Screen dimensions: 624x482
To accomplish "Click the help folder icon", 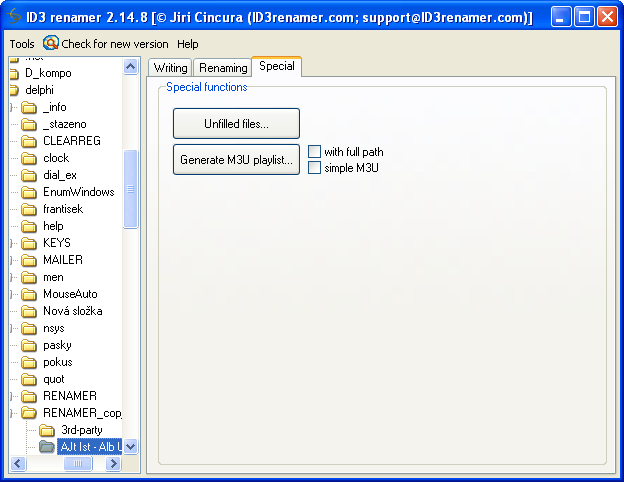I will click(29, 226).
